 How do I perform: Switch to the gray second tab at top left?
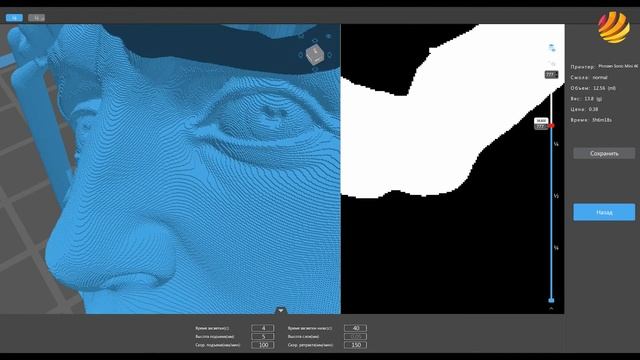[x=36, y=18]
